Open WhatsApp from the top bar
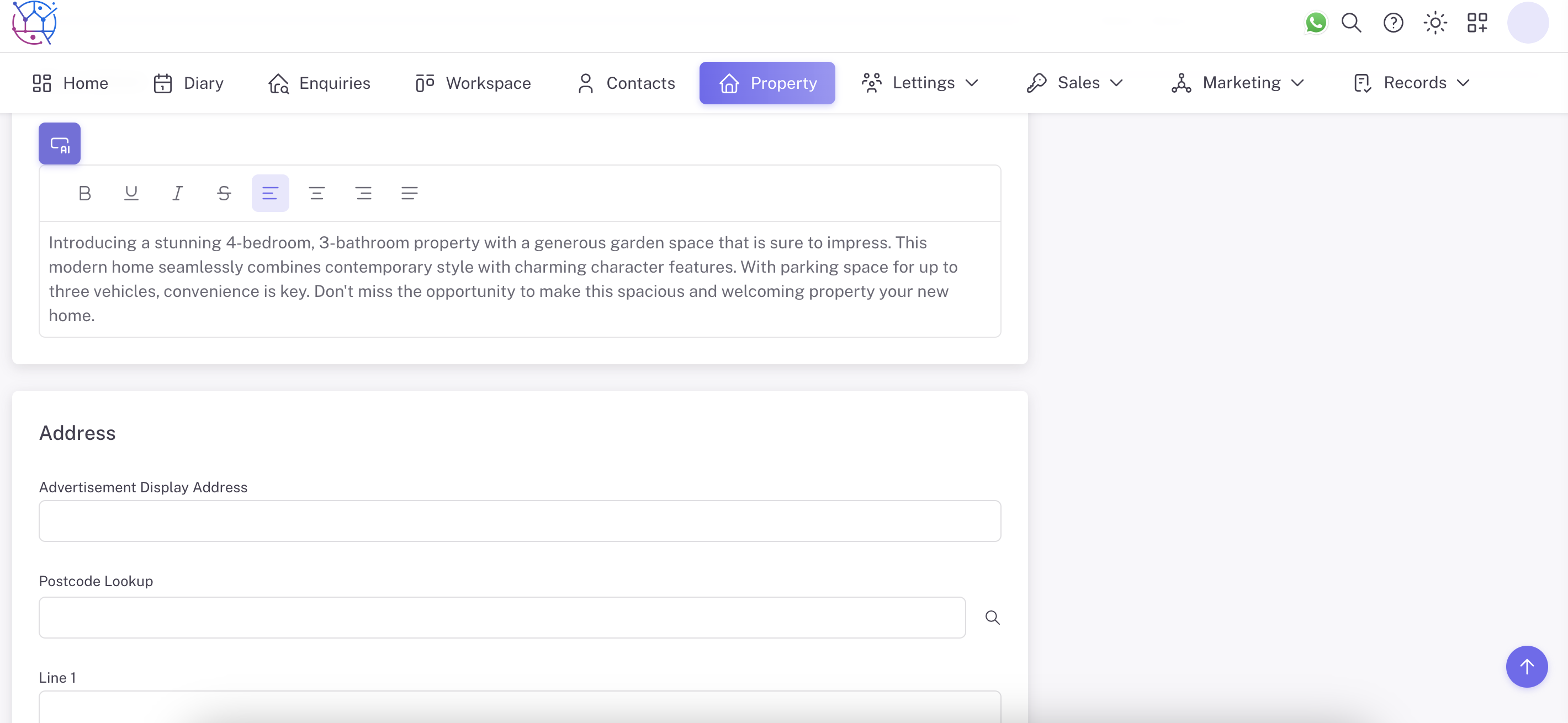 [x=1315, y=23]
